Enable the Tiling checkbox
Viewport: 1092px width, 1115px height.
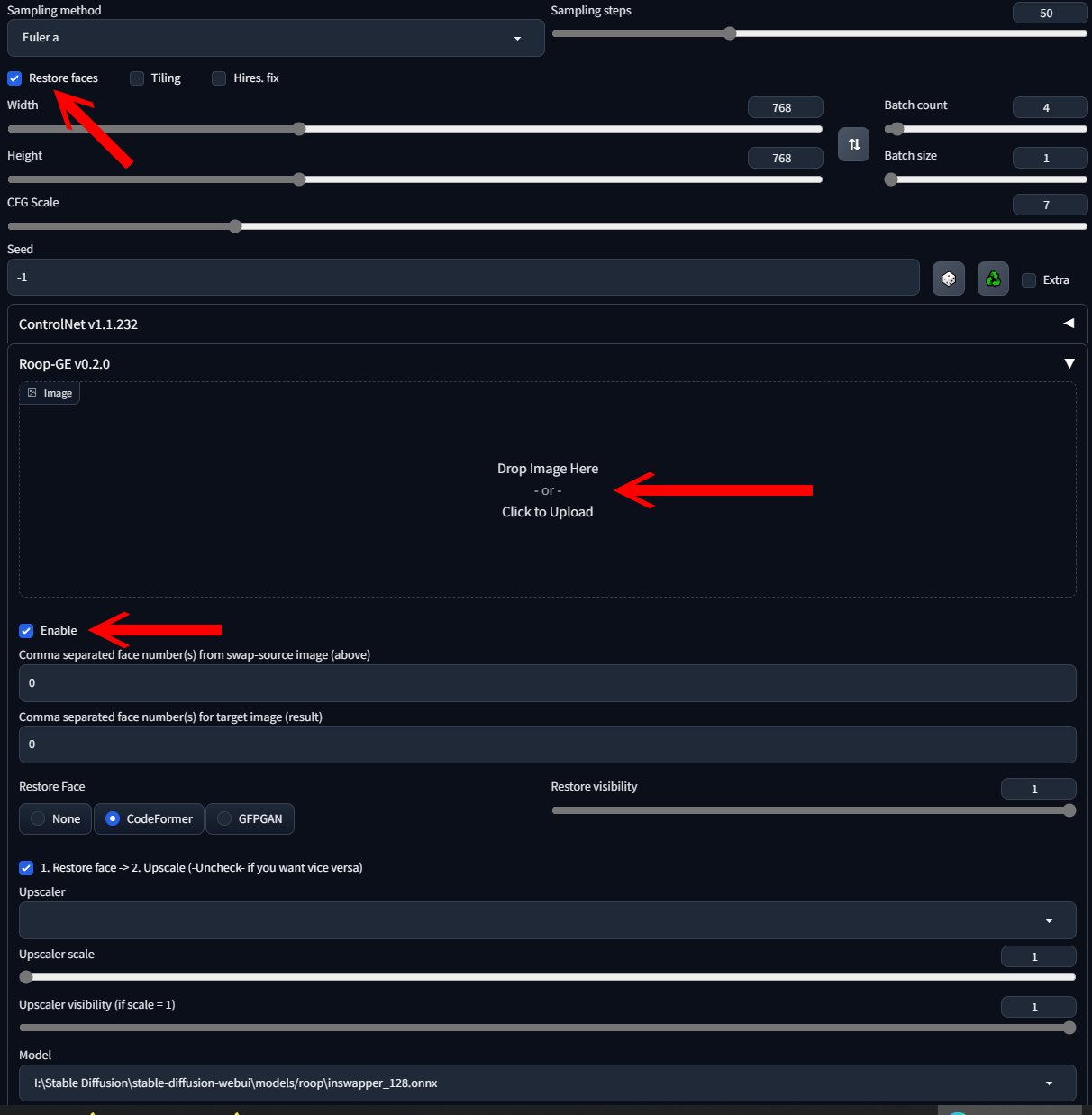click(x=137, y=78)
